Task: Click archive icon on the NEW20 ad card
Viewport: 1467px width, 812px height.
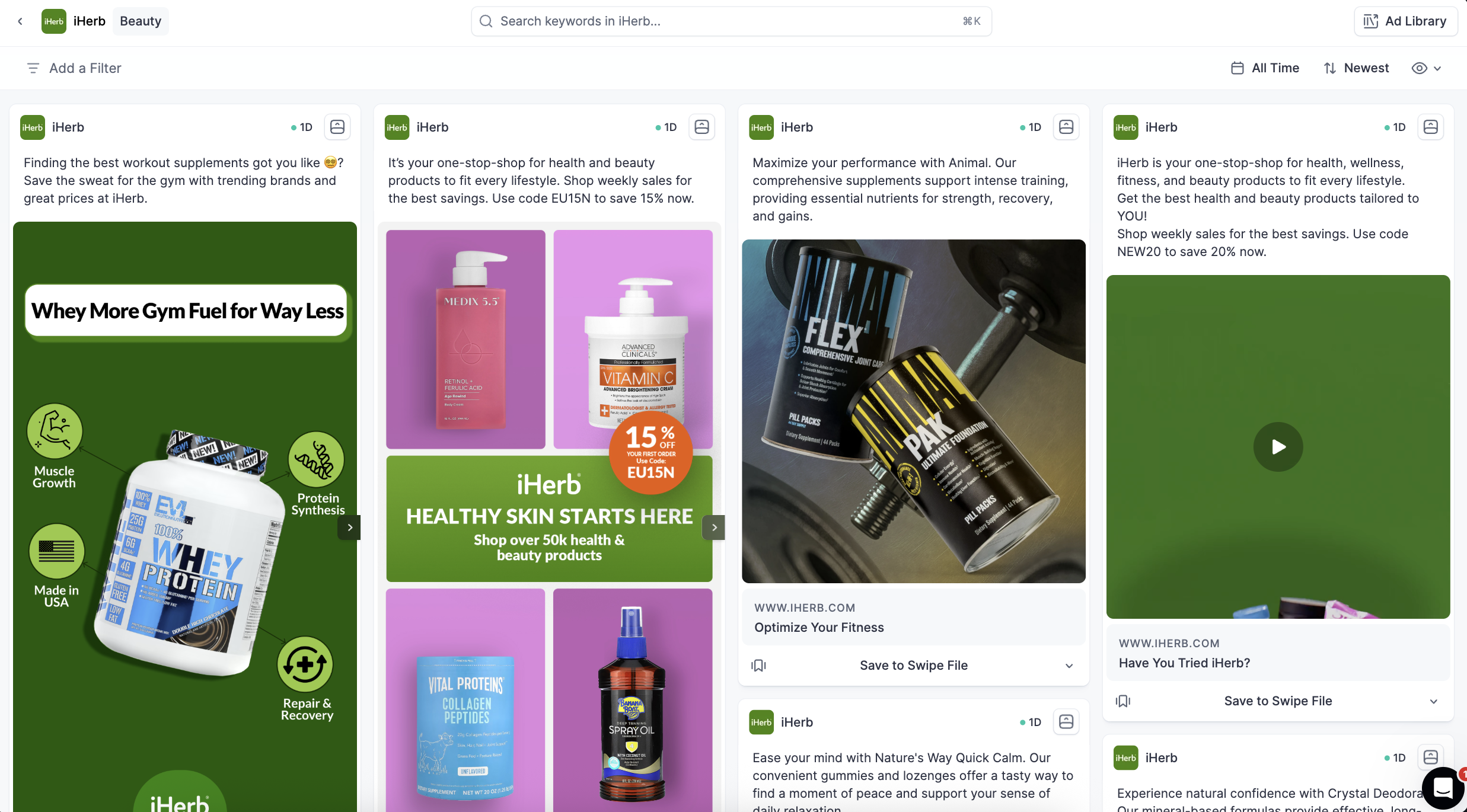Action: [x=1431, y=127]
